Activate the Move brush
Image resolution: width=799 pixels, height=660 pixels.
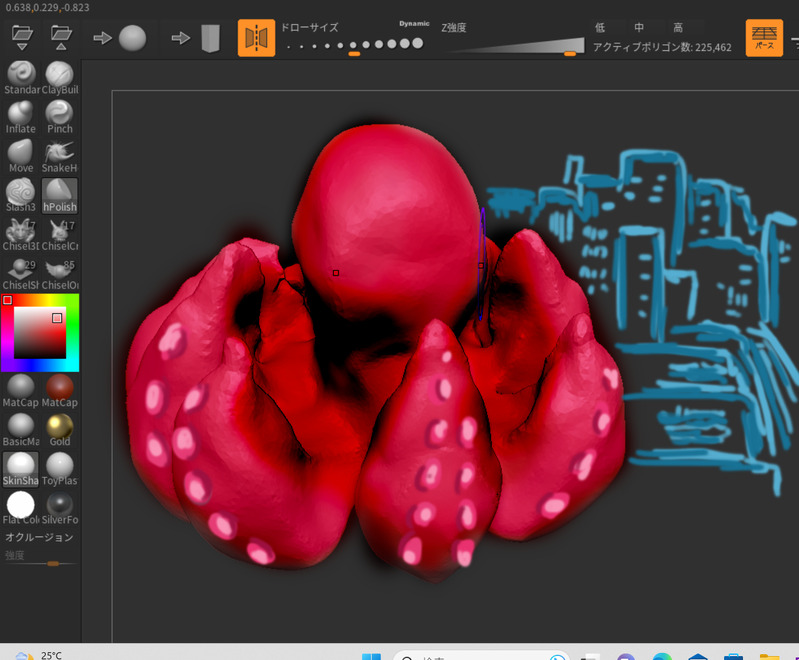click(21, 153)
